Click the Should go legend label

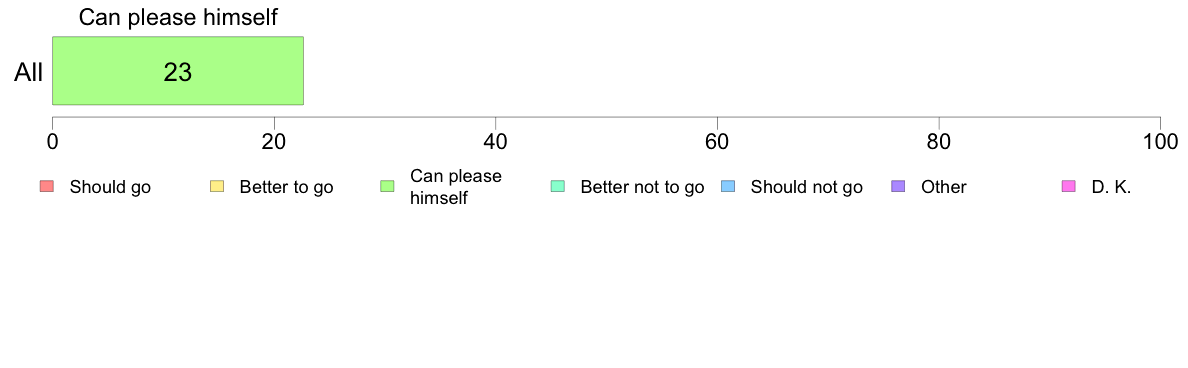(x=110, y=187)
